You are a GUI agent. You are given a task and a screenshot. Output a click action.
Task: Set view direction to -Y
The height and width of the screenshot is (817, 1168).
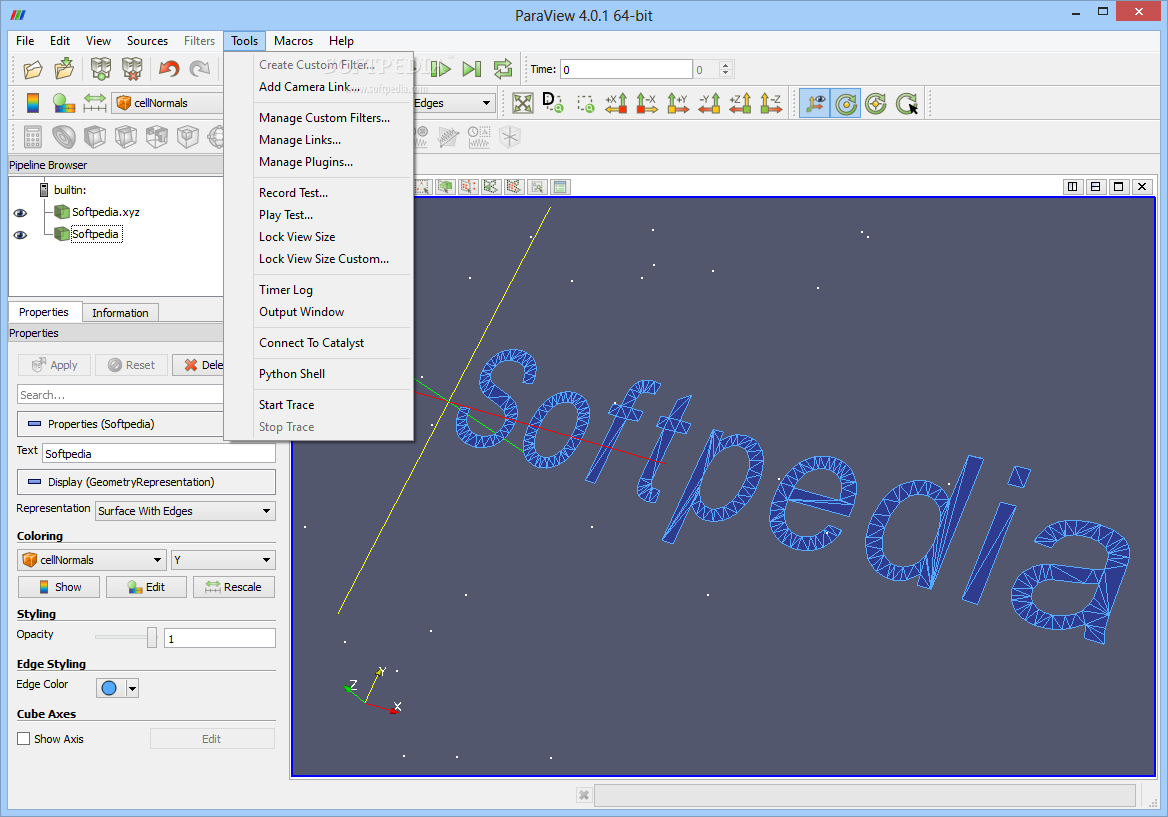[709, 103]
